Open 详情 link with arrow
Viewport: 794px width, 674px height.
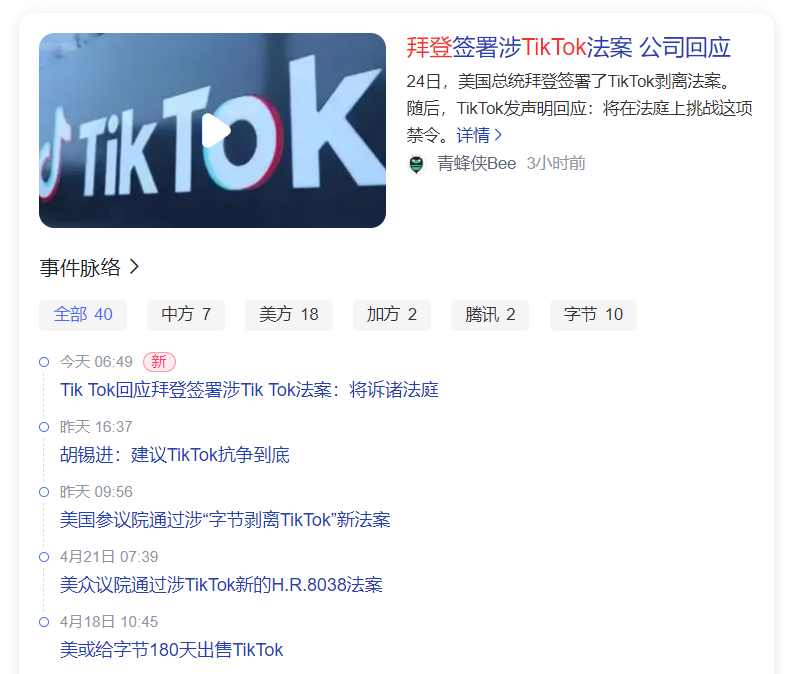[x=479, y=135]
